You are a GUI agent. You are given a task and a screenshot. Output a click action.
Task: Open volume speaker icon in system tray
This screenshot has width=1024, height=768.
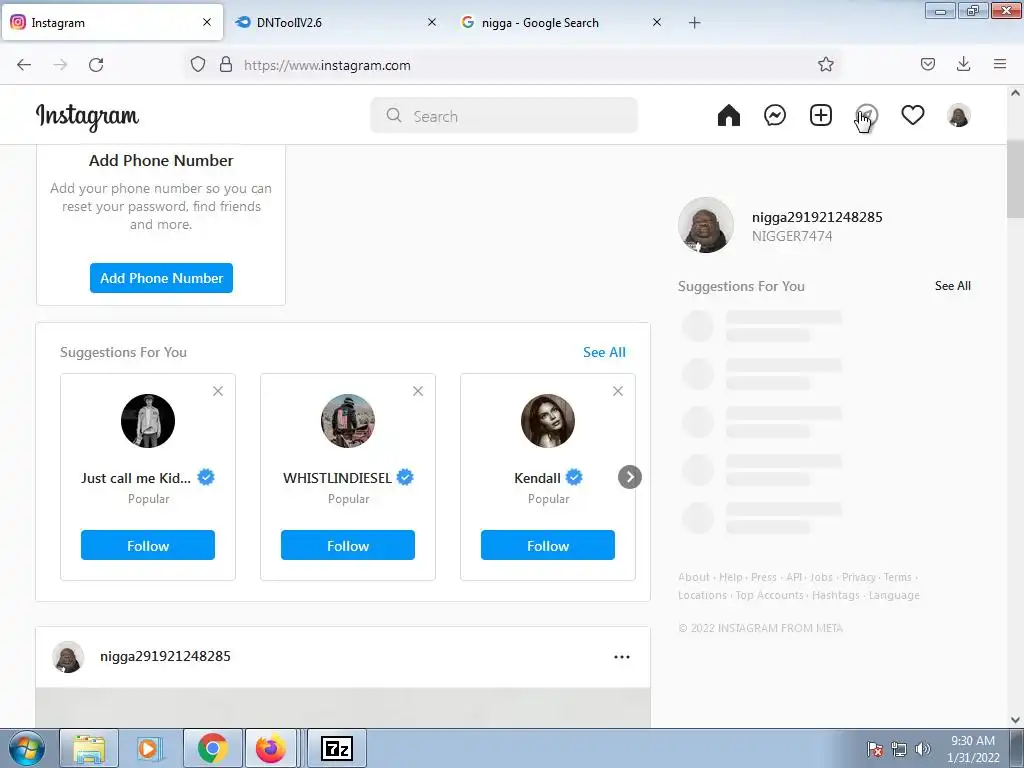923,749
